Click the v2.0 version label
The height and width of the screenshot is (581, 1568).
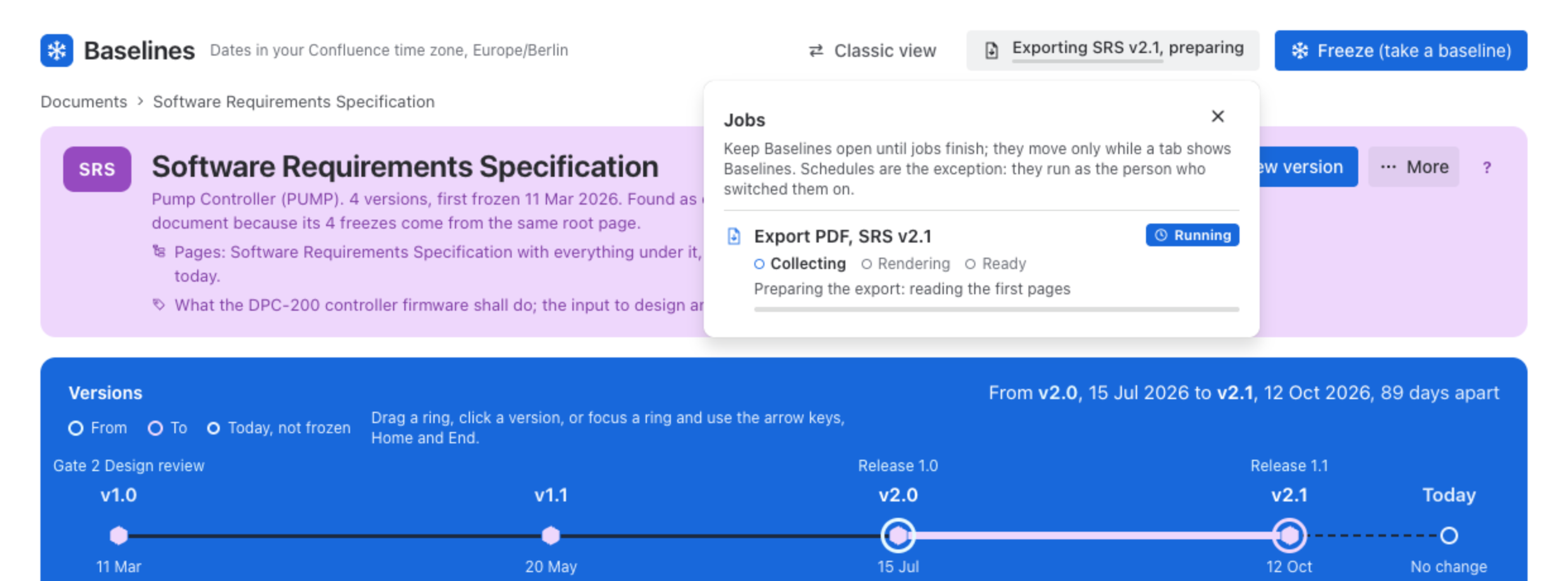coord(898,495)
